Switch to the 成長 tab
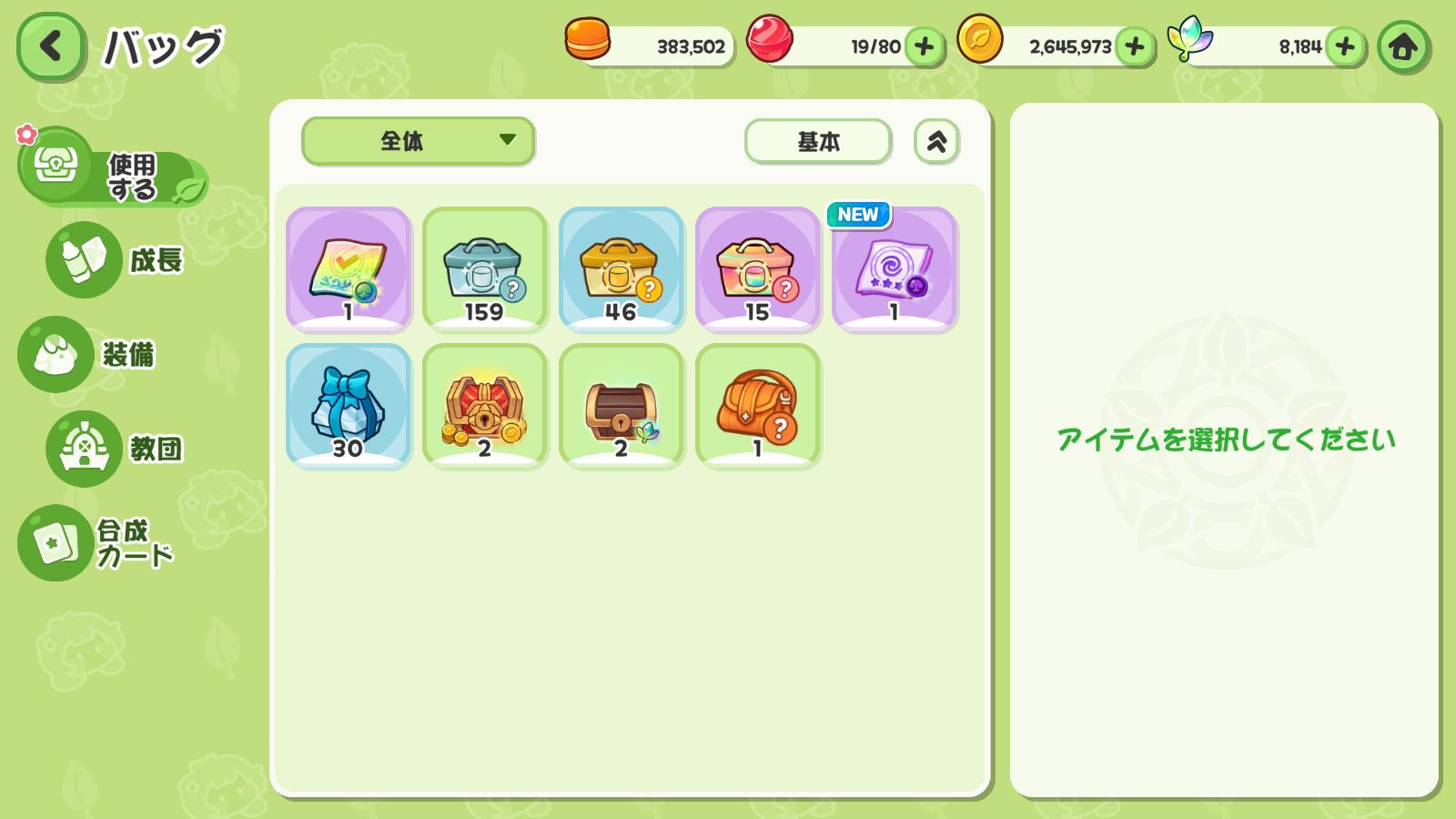Screen dimensions: 1456x819 (x=116, y=259)
